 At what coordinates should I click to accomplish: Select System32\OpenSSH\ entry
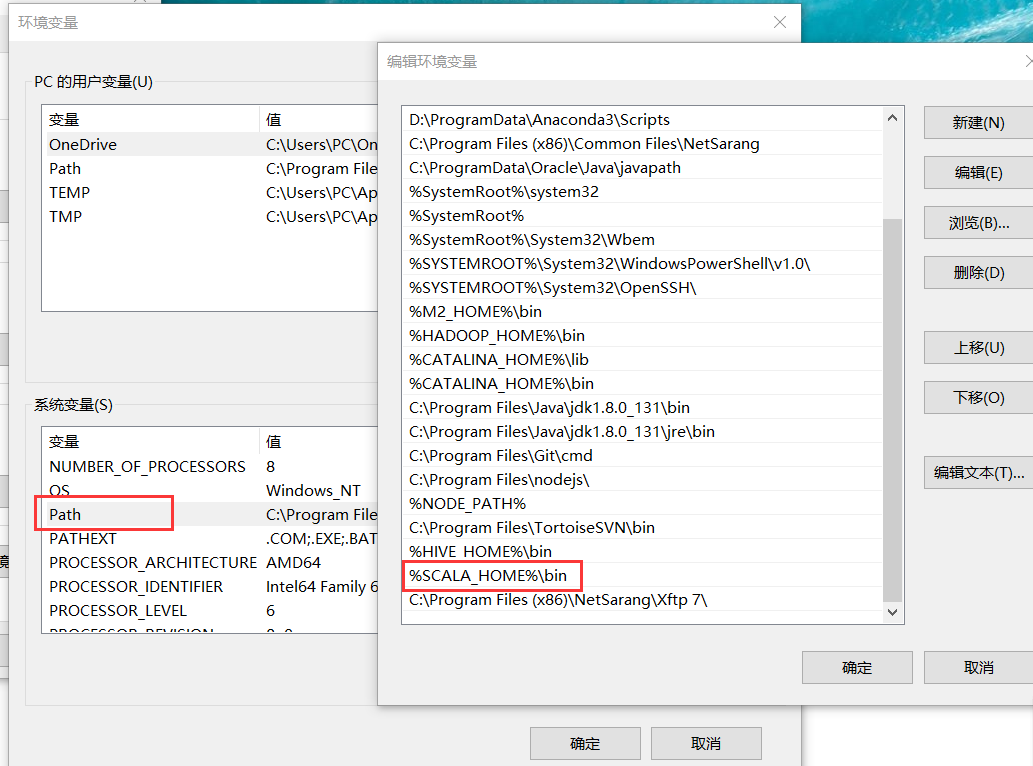click(642, 287)
